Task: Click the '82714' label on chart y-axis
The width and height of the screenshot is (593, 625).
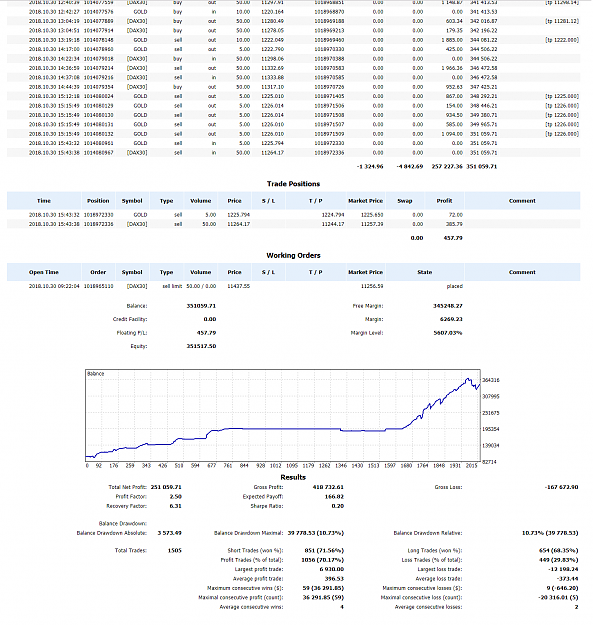Action: point(490,462)
